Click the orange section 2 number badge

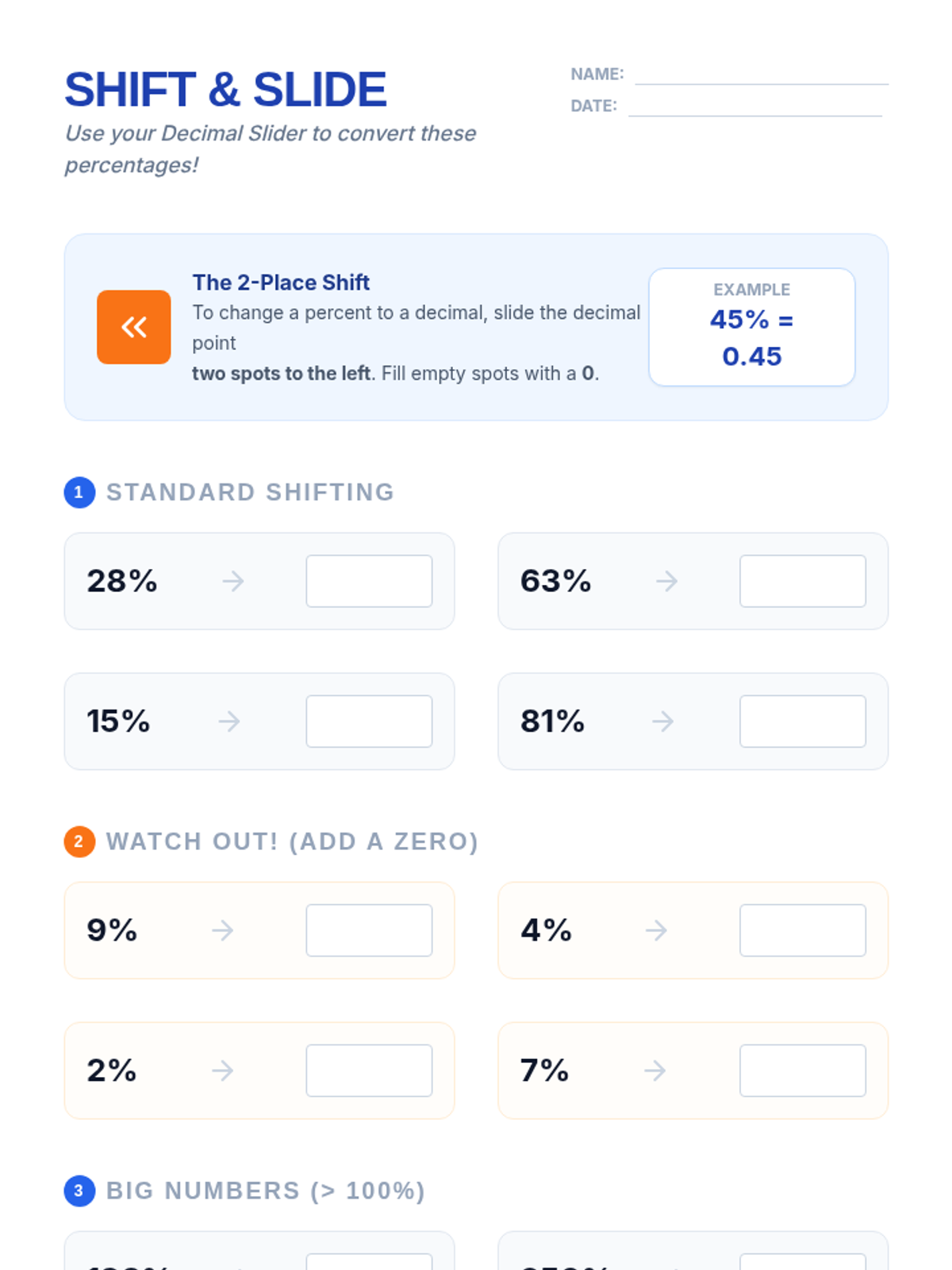79,841
